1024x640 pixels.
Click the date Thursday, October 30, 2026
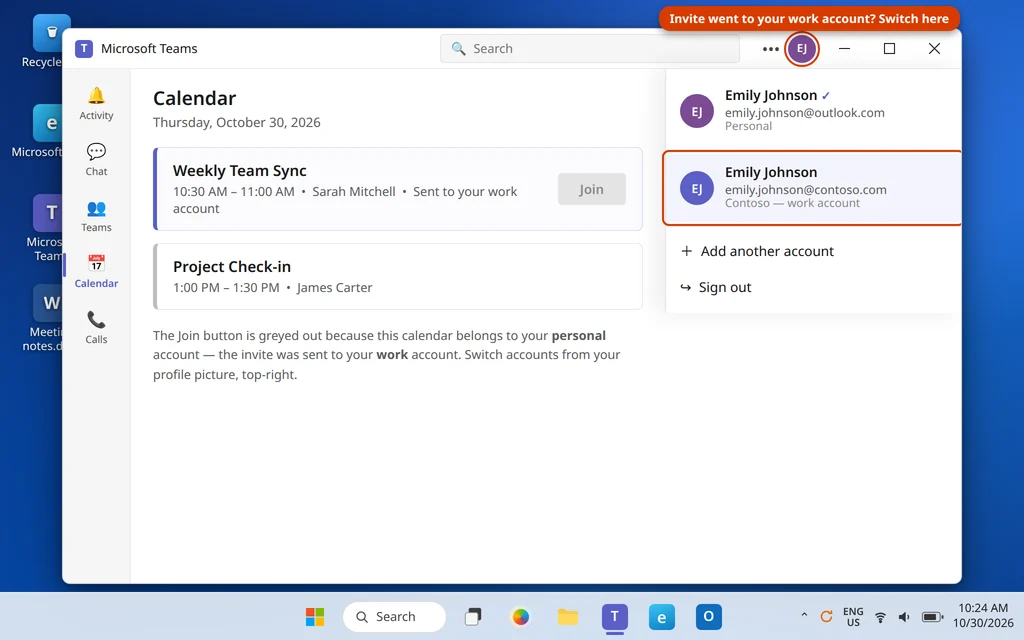(236, 122)
